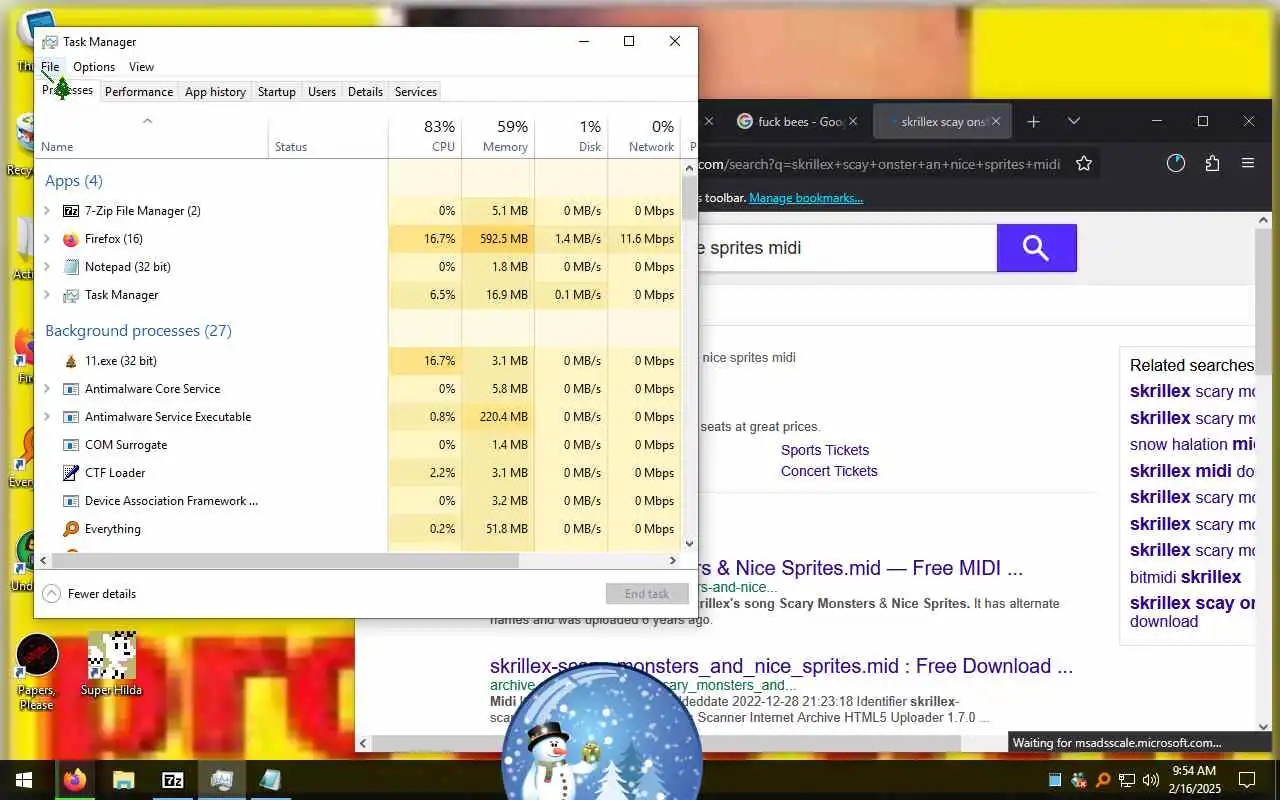Open the 'bitmidi skrillex' related search

click(1185, 577)
